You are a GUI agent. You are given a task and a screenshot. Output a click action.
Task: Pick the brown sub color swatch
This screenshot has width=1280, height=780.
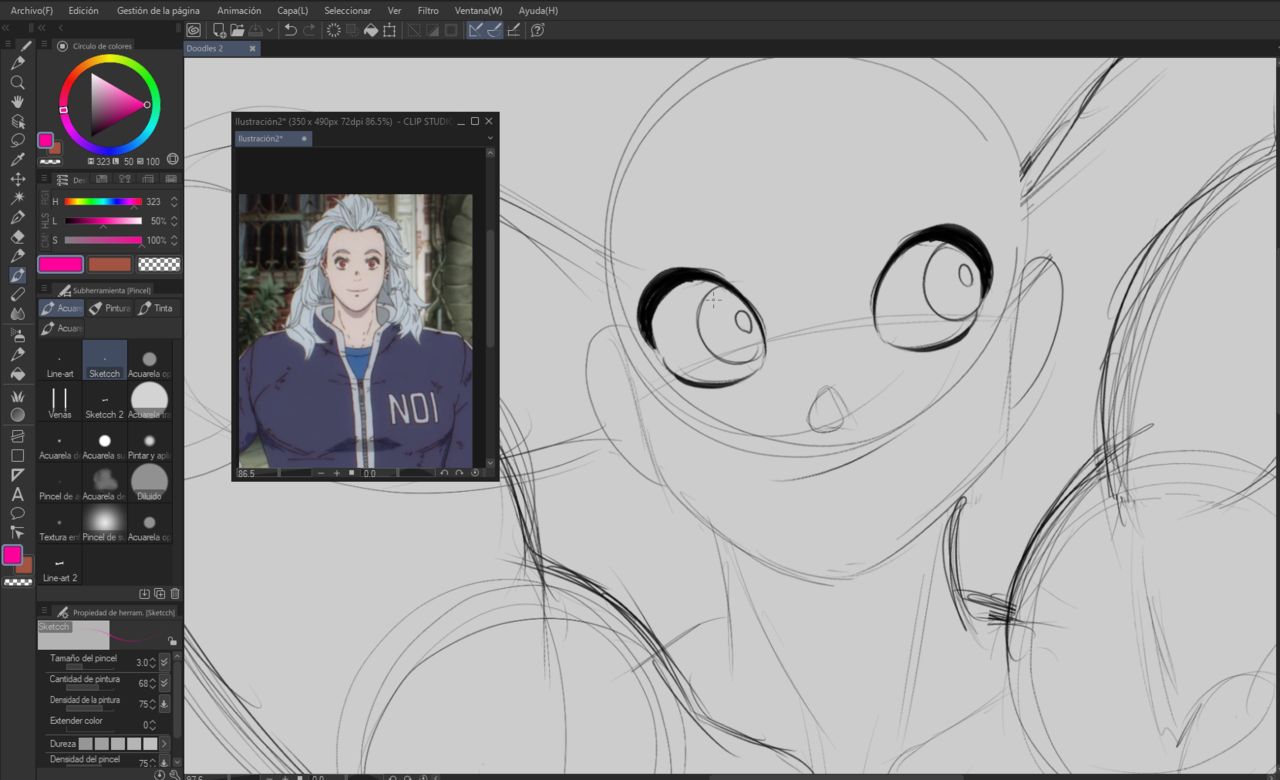(110, 264)
